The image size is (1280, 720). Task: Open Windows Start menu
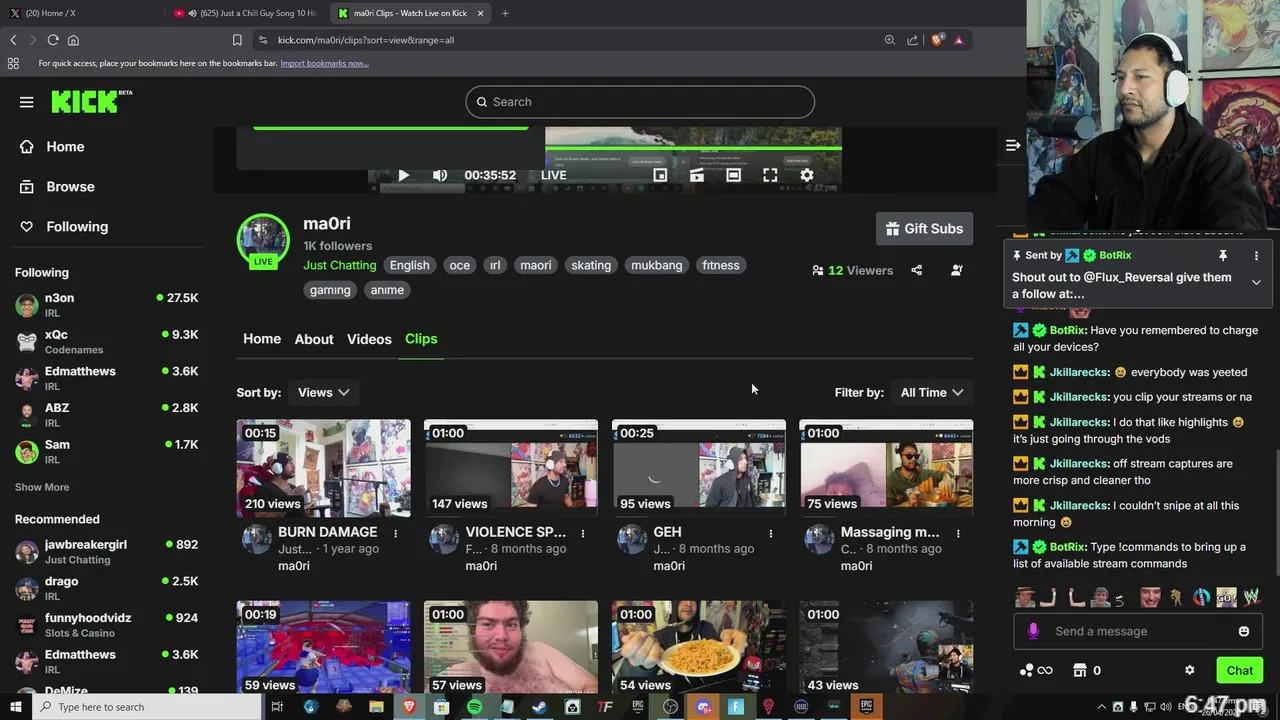point(15,707)
